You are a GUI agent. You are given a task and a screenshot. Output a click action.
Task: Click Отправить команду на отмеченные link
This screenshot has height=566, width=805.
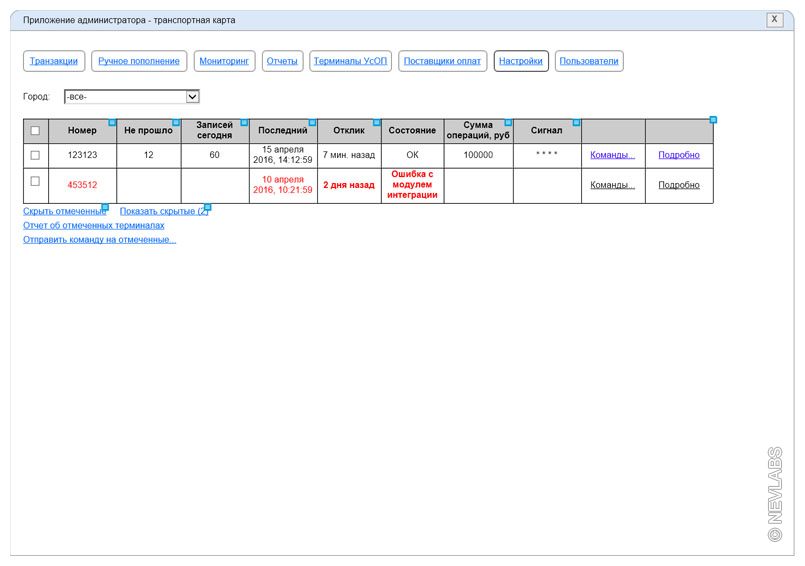pyautogui.click(x=99, y=240)
